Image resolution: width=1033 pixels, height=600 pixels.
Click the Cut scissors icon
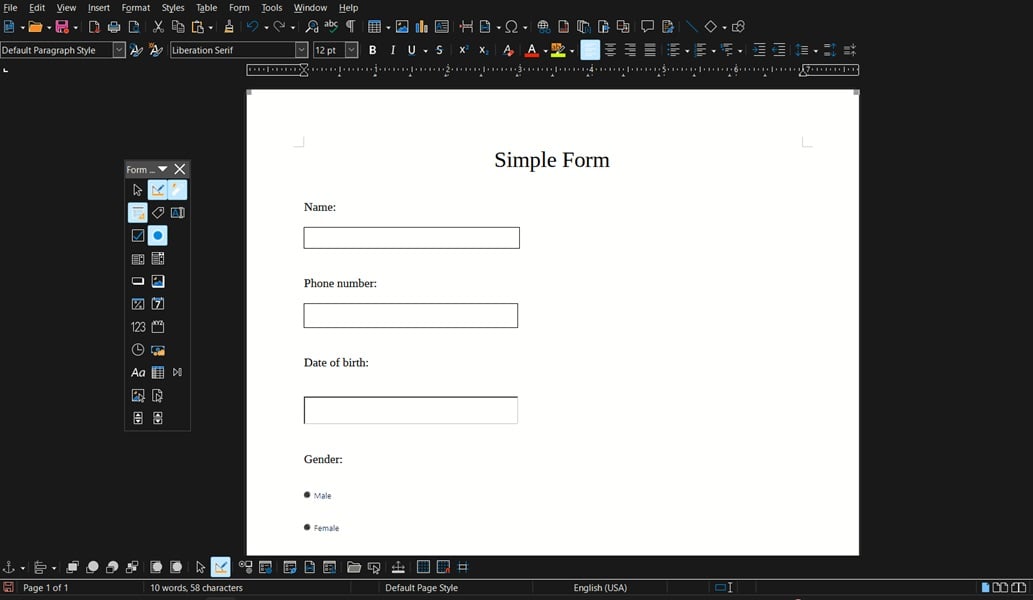click(x=158, y=26)
